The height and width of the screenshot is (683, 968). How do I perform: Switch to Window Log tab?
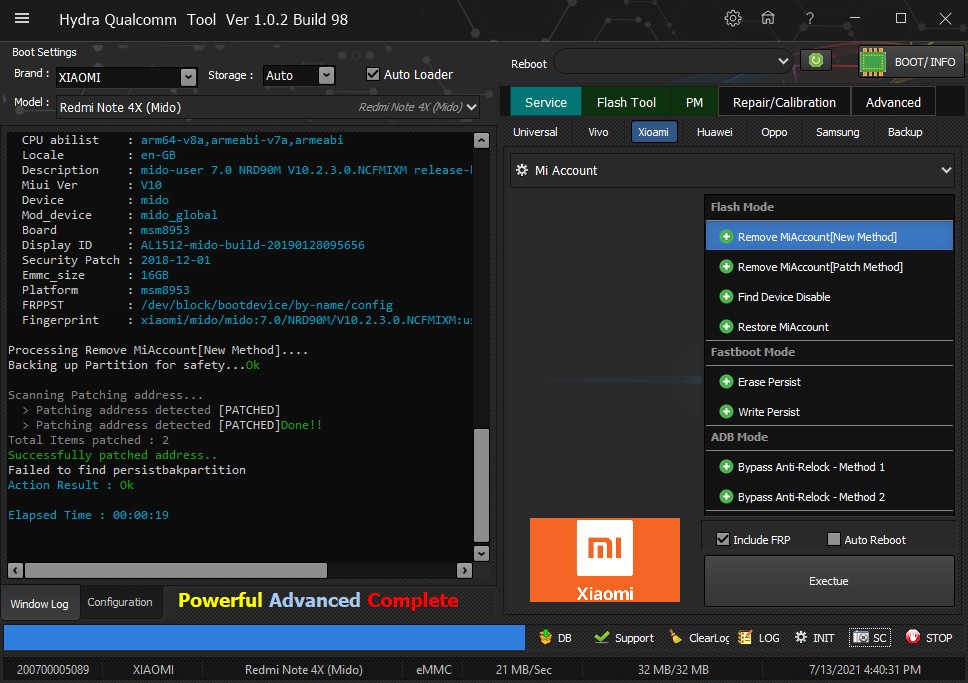[x=40, y=603]
